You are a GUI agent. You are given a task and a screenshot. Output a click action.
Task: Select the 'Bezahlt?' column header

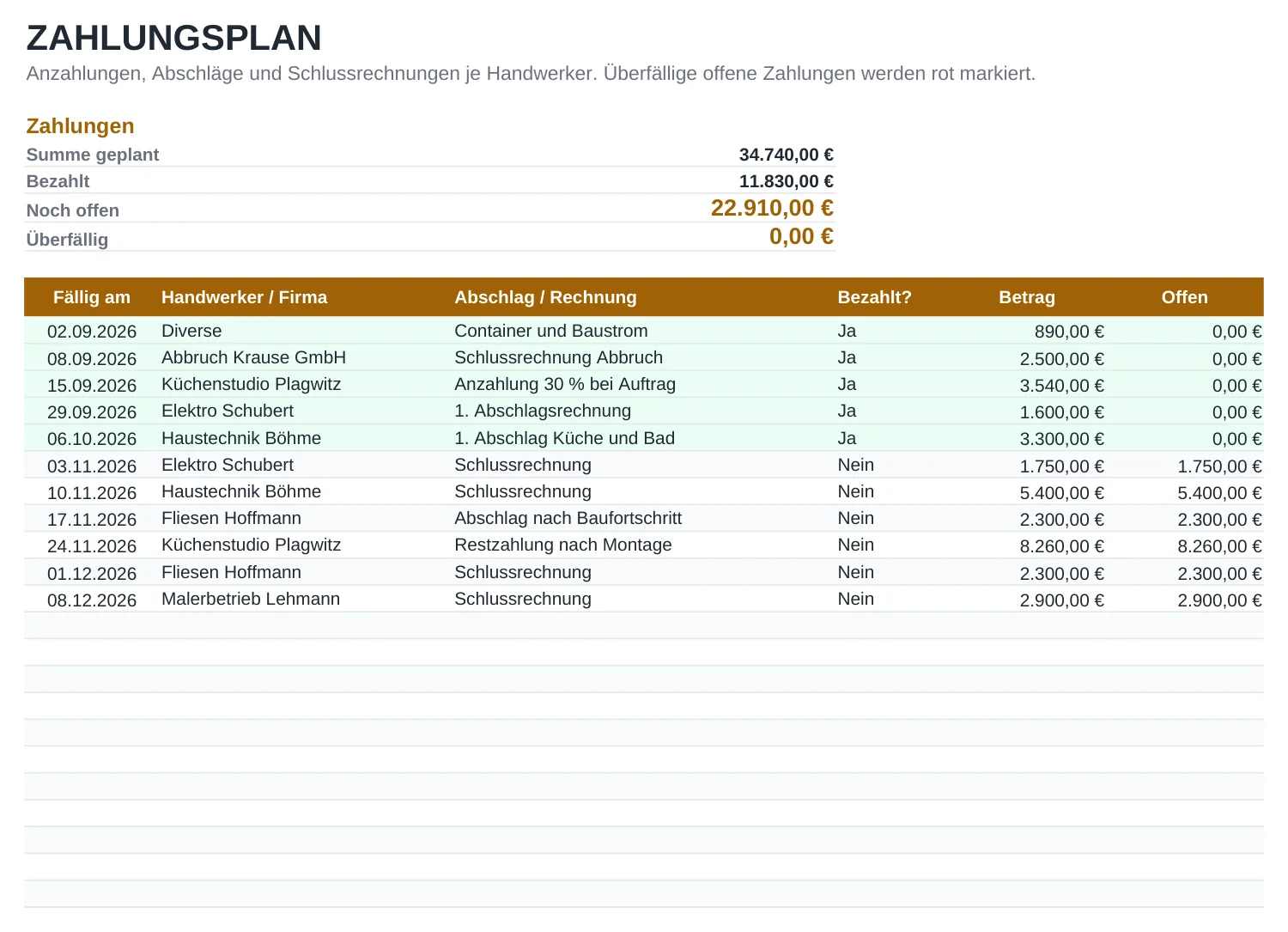coord(874,297)
